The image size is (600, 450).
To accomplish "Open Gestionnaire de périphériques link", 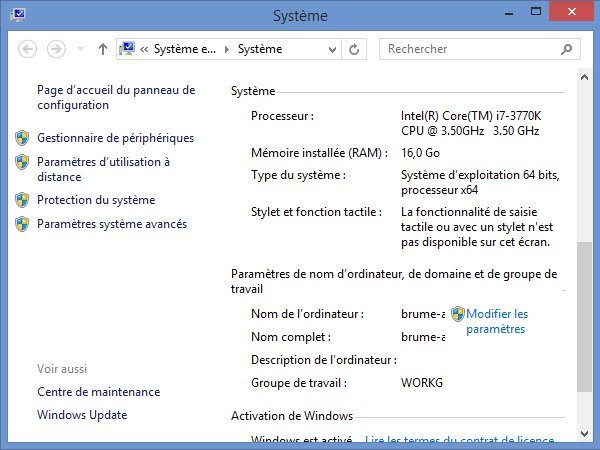I will 116,138.
